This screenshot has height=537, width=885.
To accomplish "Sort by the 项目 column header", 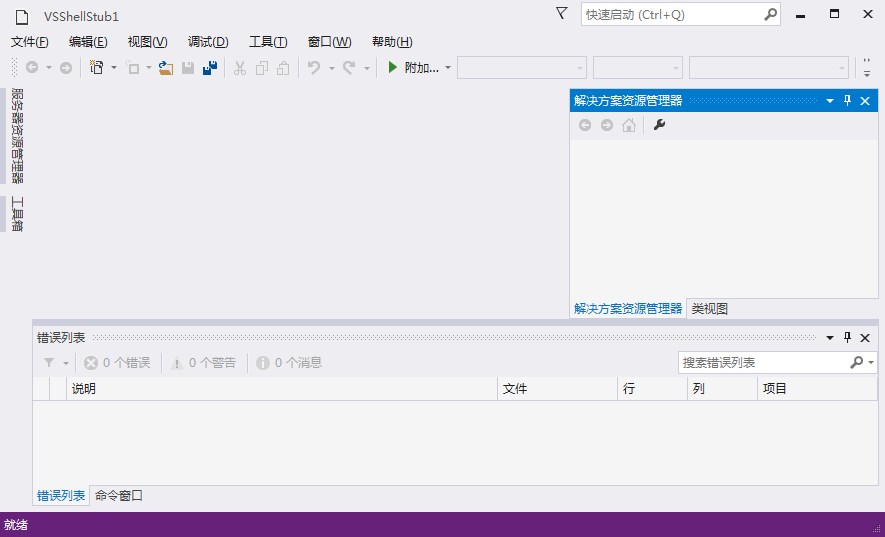I will pos(817,388).
